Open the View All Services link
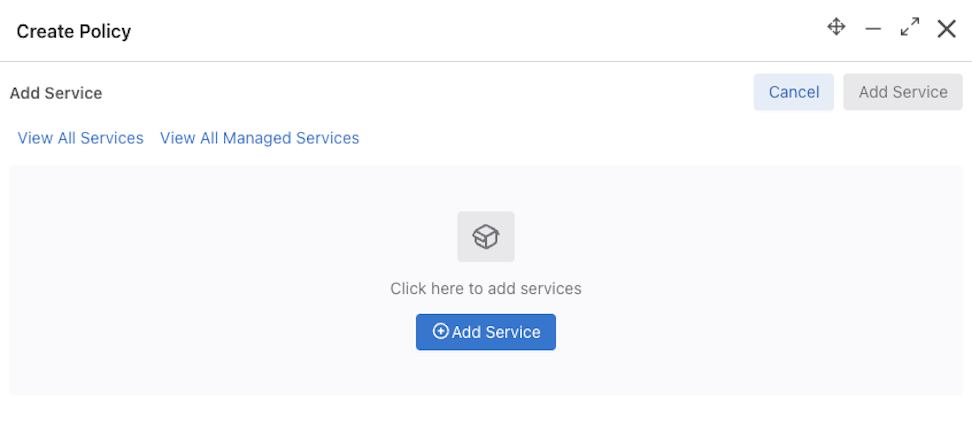The height and width of the screenshot is (424, 972). coord(81,138)
